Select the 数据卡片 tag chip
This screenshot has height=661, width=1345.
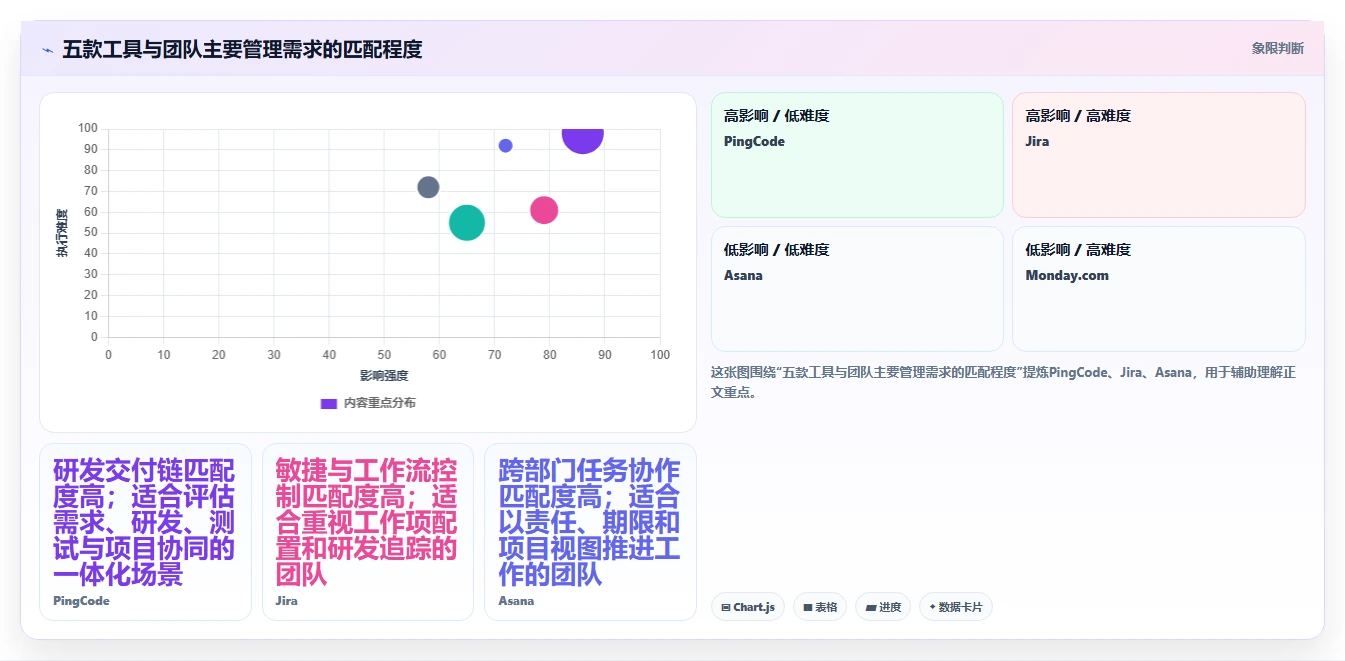[x=956, y=607]
